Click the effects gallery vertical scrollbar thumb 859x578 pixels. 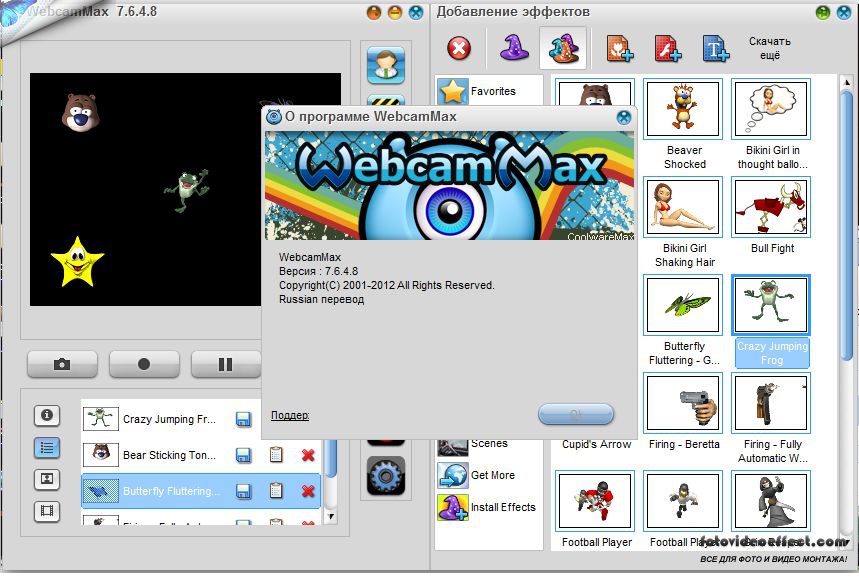point(846,225)
